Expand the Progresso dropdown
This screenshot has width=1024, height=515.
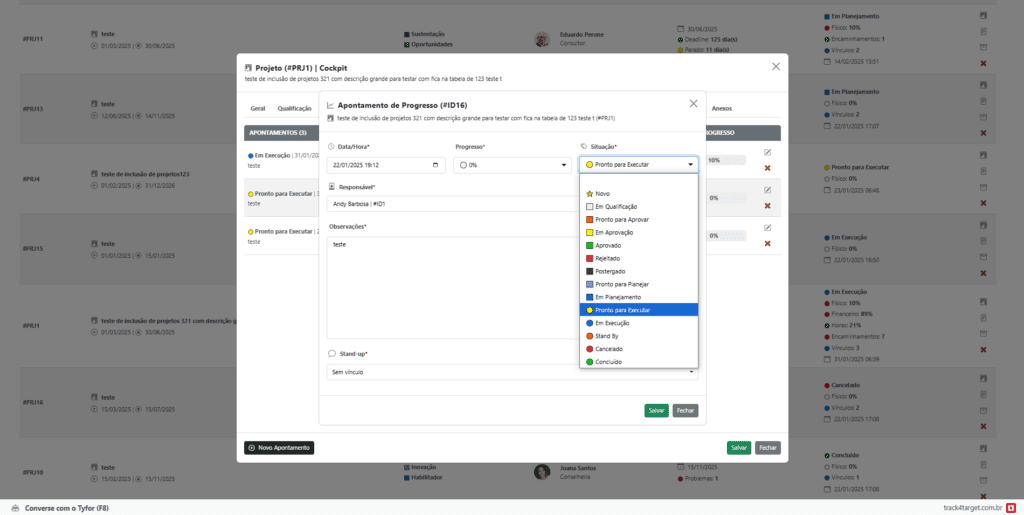pos(510,165)
